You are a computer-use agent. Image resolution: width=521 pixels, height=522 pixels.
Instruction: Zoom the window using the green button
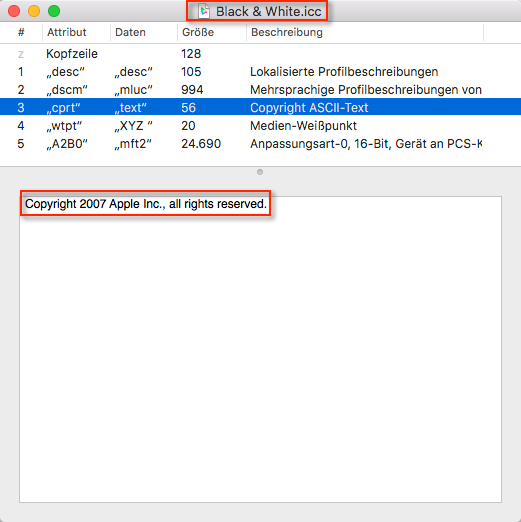tap(54, 11)
